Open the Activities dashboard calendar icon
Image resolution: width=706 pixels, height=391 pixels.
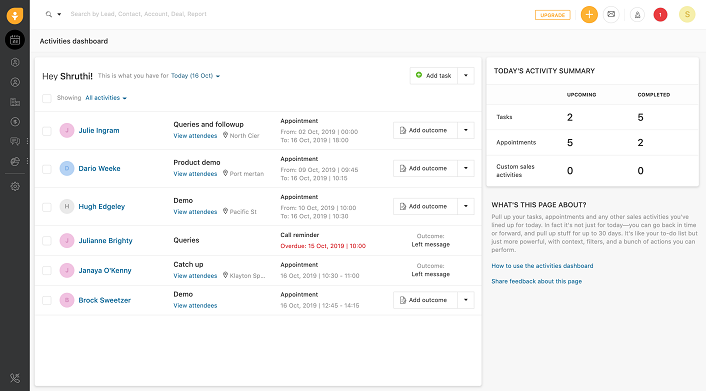(x=15, y=40)
